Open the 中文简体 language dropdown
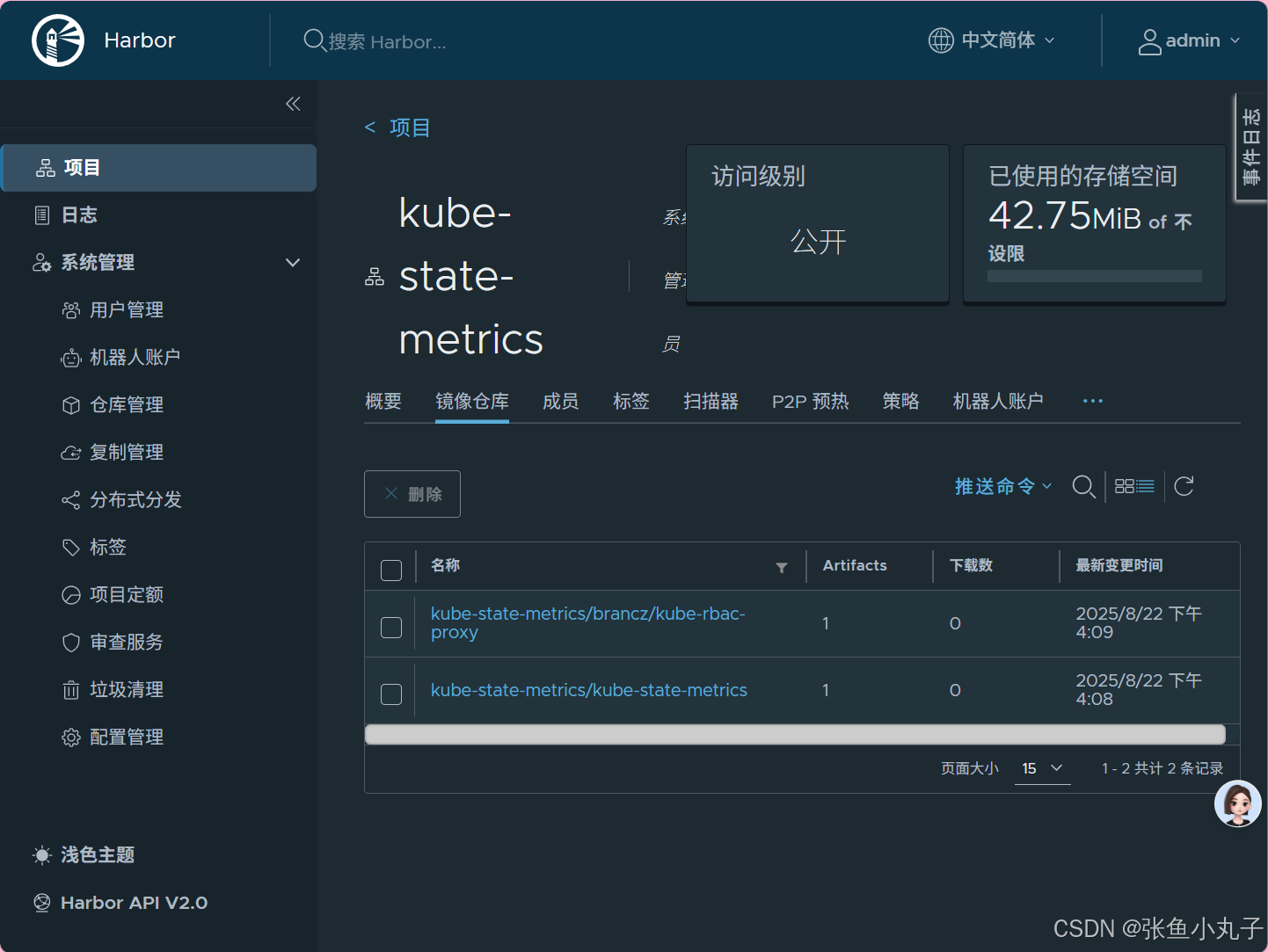The width and height of the screenshot is (1268, 952). [992, 40]
